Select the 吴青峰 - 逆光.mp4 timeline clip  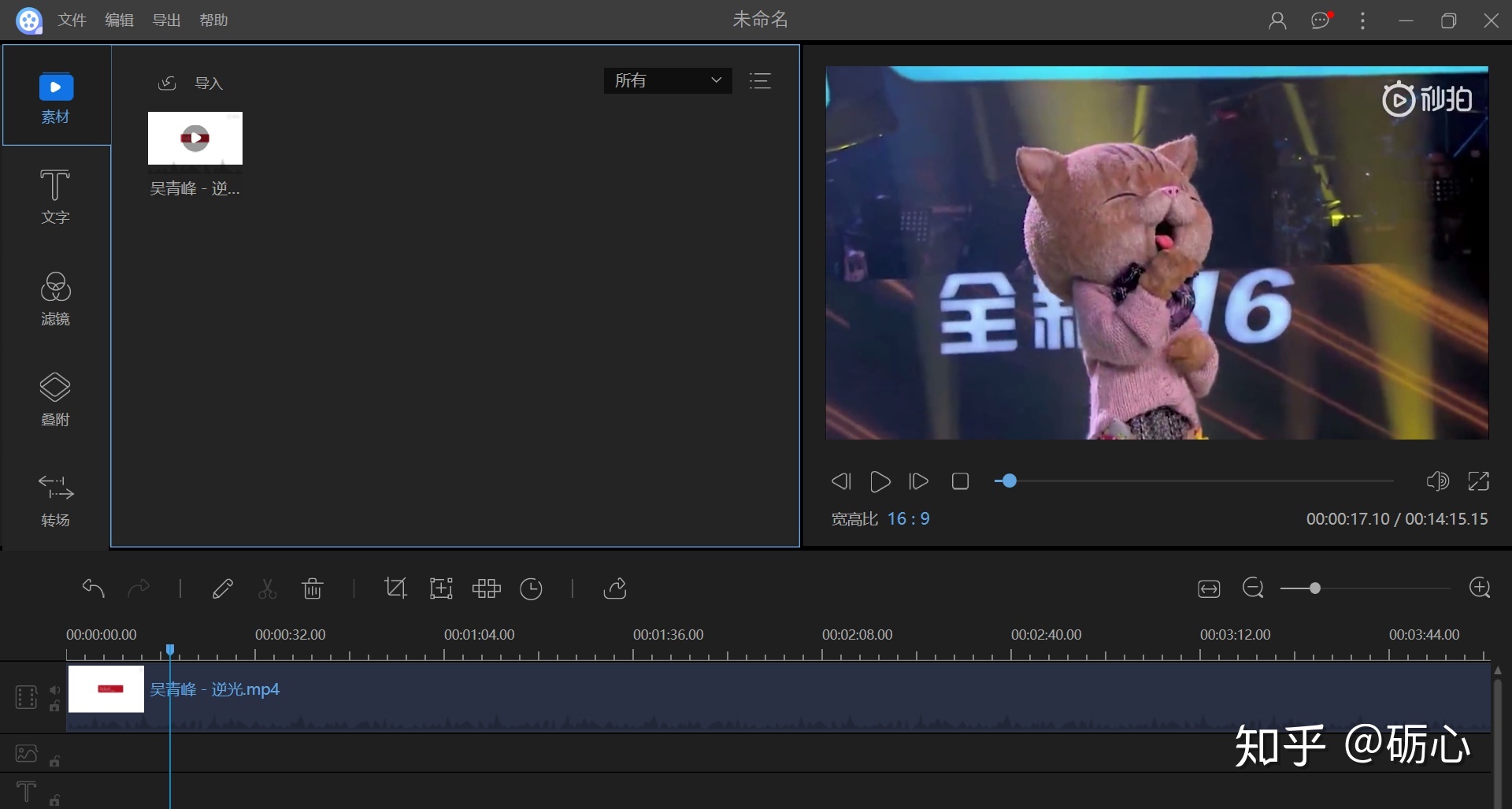pyautogui.click(x=779, y=698)
